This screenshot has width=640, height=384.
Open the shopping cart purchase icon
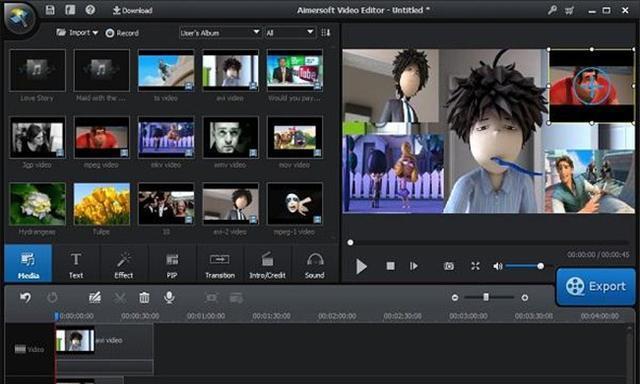[569, 11]
